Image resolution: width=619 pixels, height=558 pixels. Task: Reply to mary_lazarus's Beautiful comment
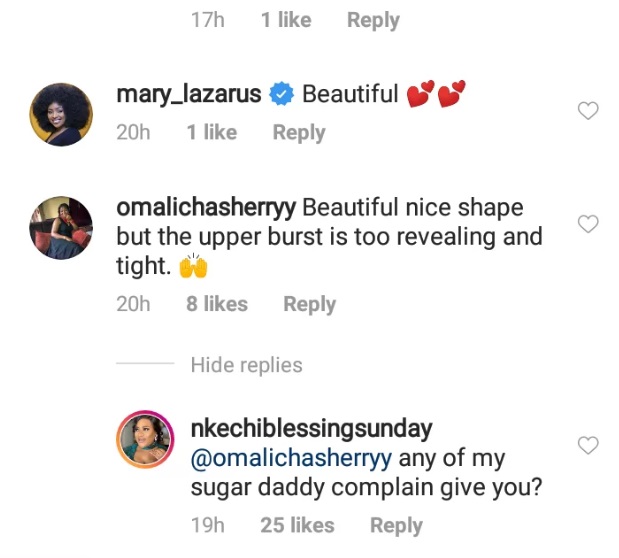coord(299,132)
